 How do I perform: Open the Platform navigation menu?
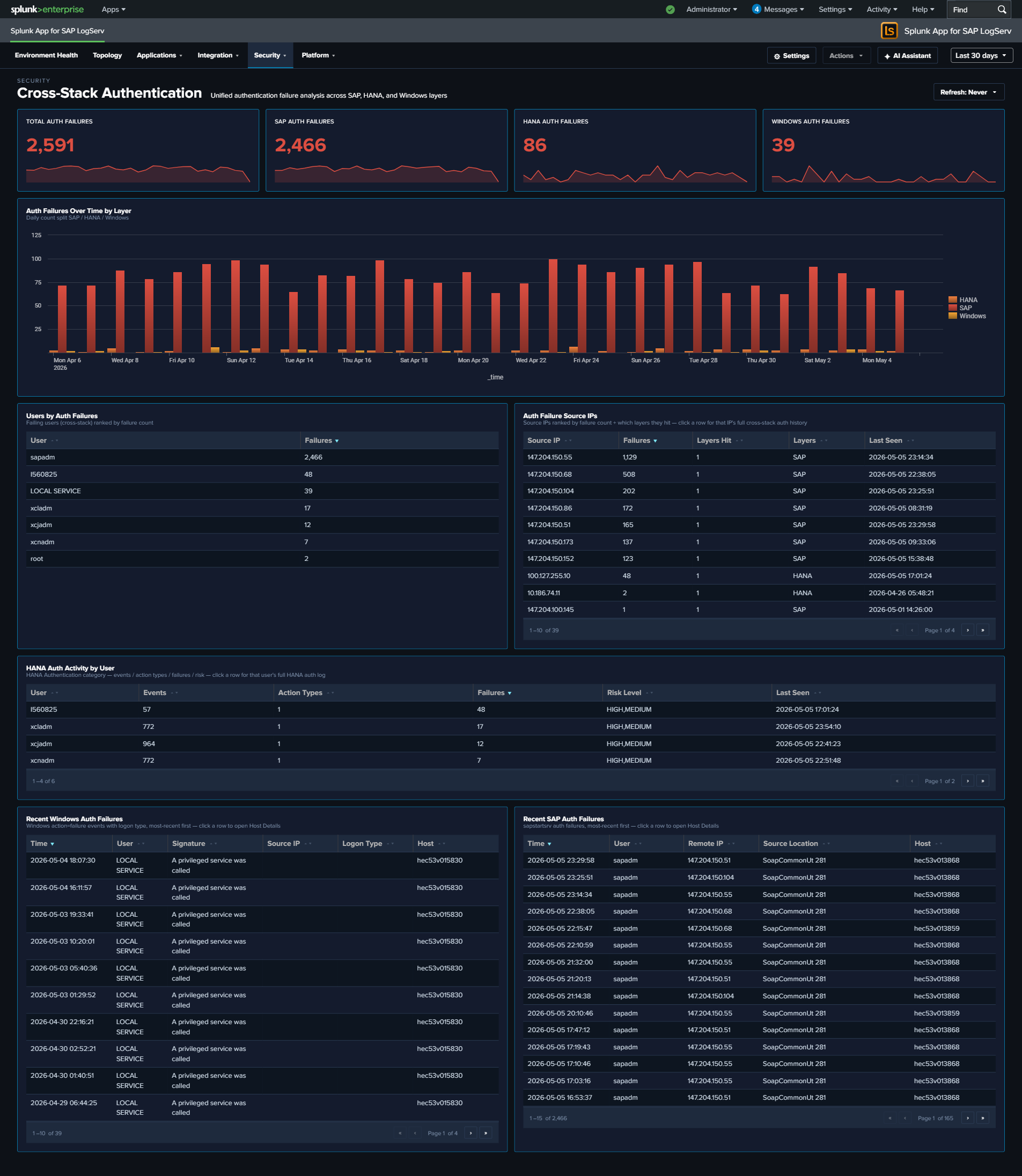pos(318,55)
